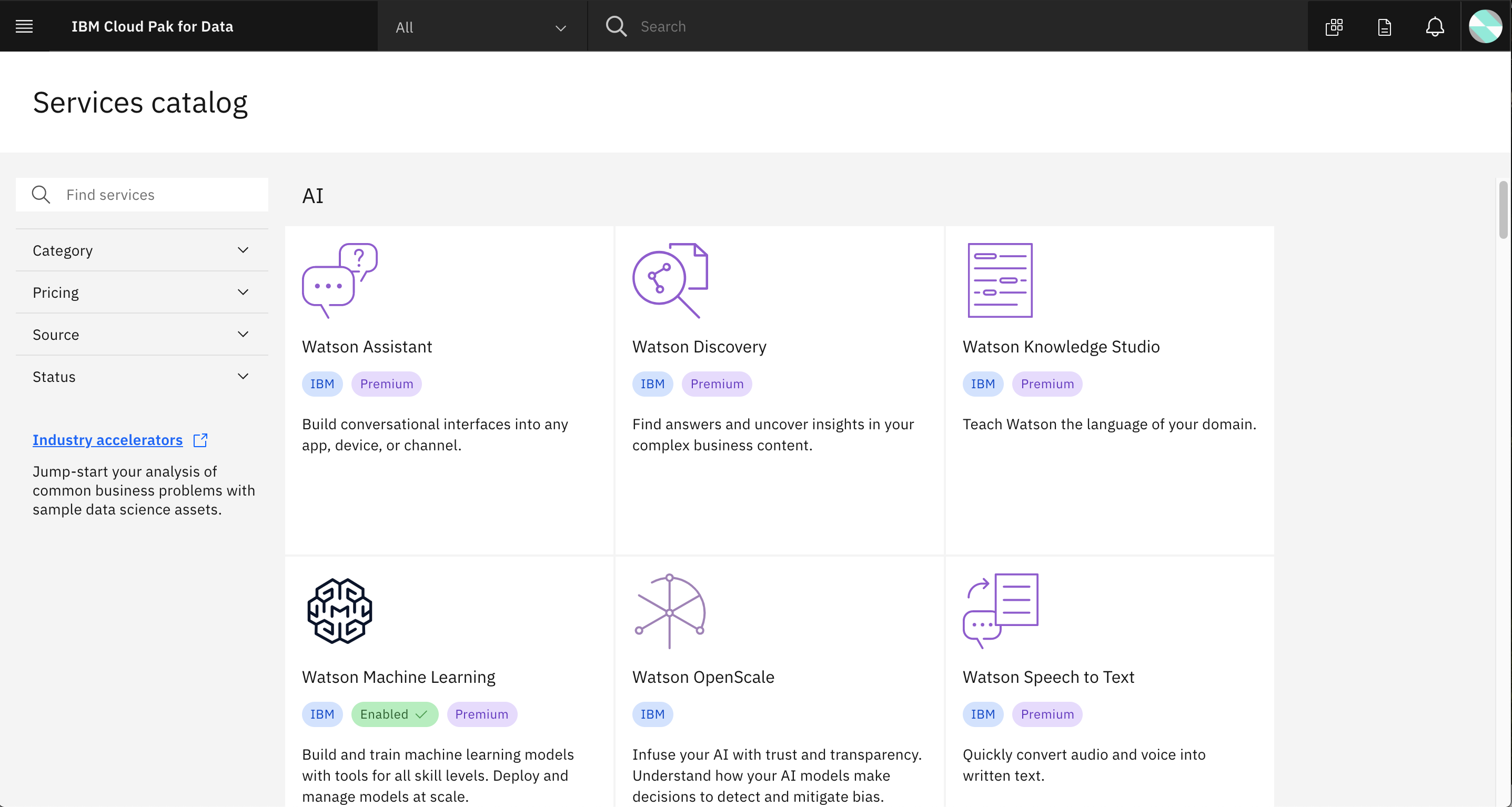Click the document icon in top bar
1512x807 pixels.
[1384, 27]
